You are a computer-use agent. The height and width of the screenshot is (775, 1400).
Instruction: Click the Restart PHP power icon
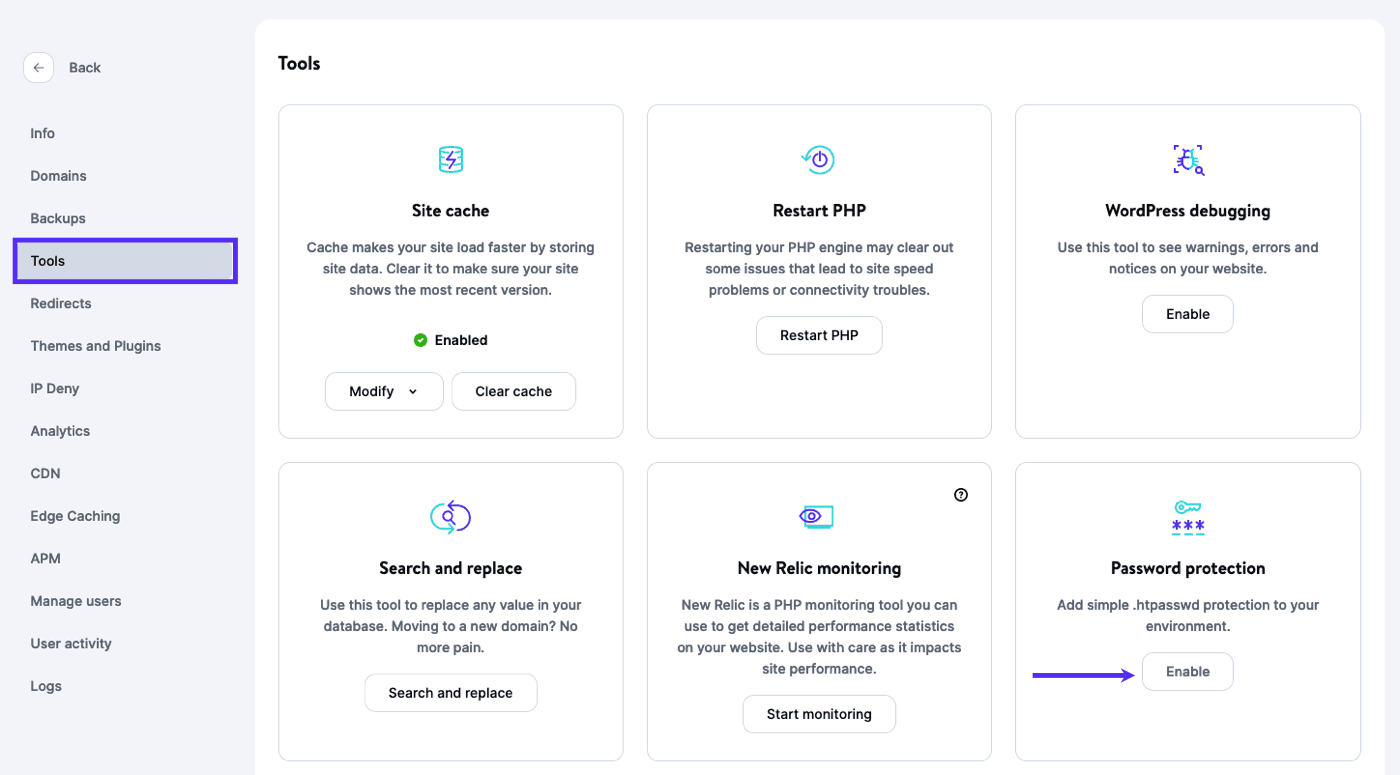pyautogui.click(x=818, y=159)
